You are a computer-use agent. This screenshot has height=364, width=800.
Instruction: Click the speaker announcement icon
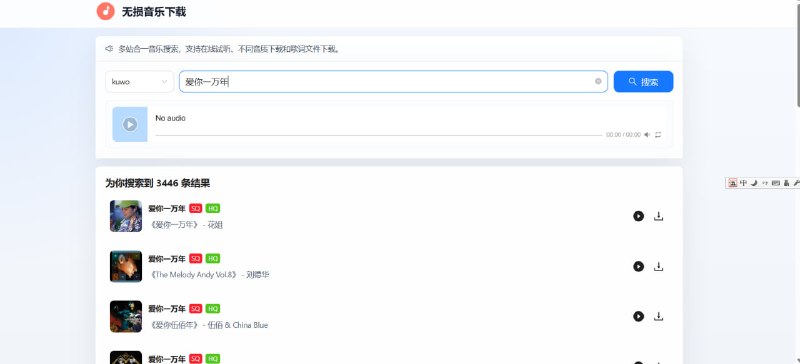click(109, 49)
